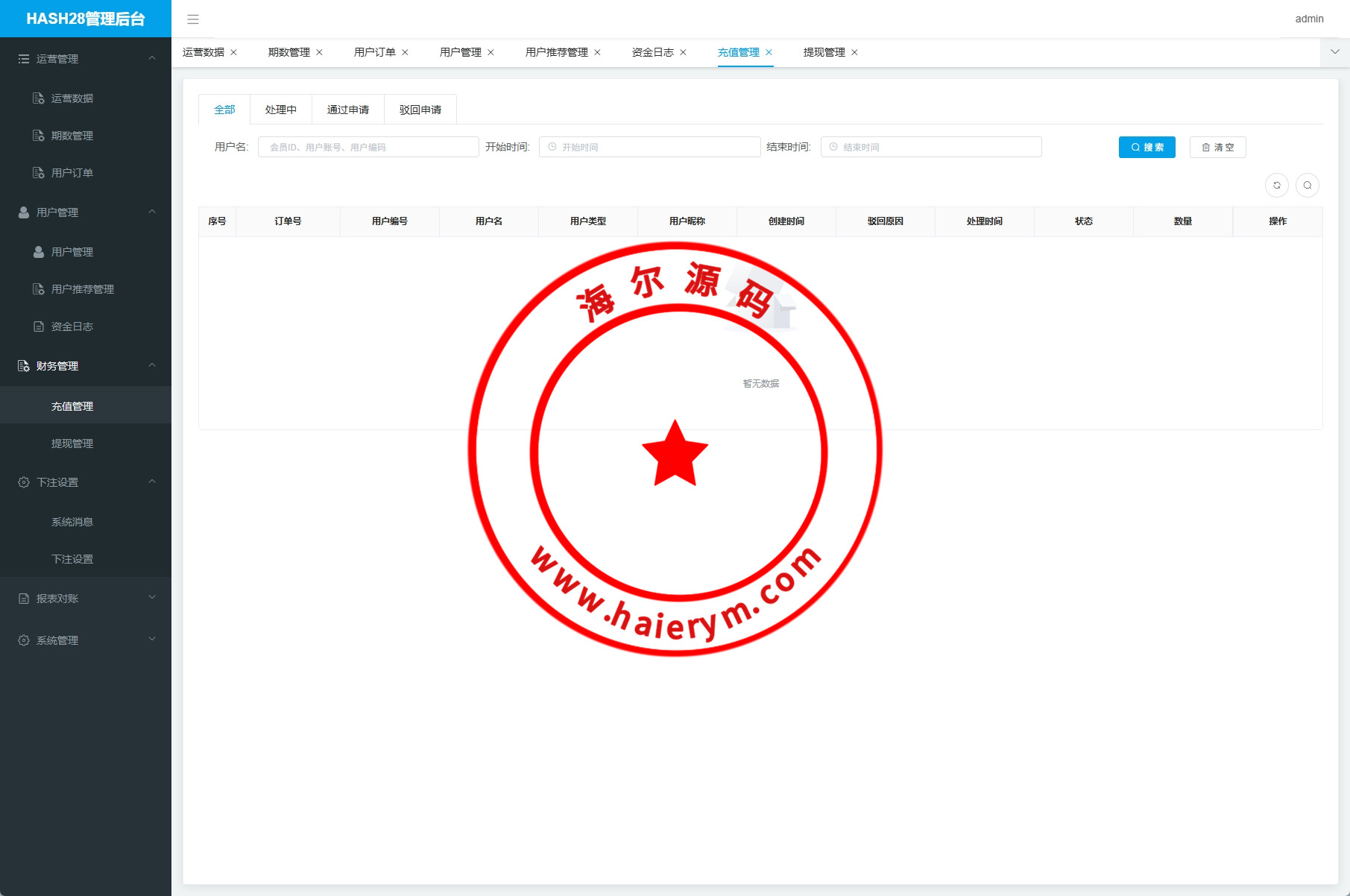Close the 资金日志 tab
This screenshot has height=896, width=1350.
pos(683,52)
